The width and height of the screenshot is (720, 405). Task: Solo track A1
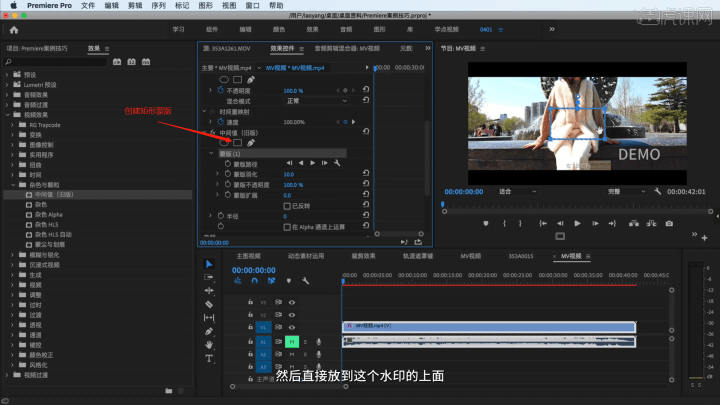pos(305,342)
